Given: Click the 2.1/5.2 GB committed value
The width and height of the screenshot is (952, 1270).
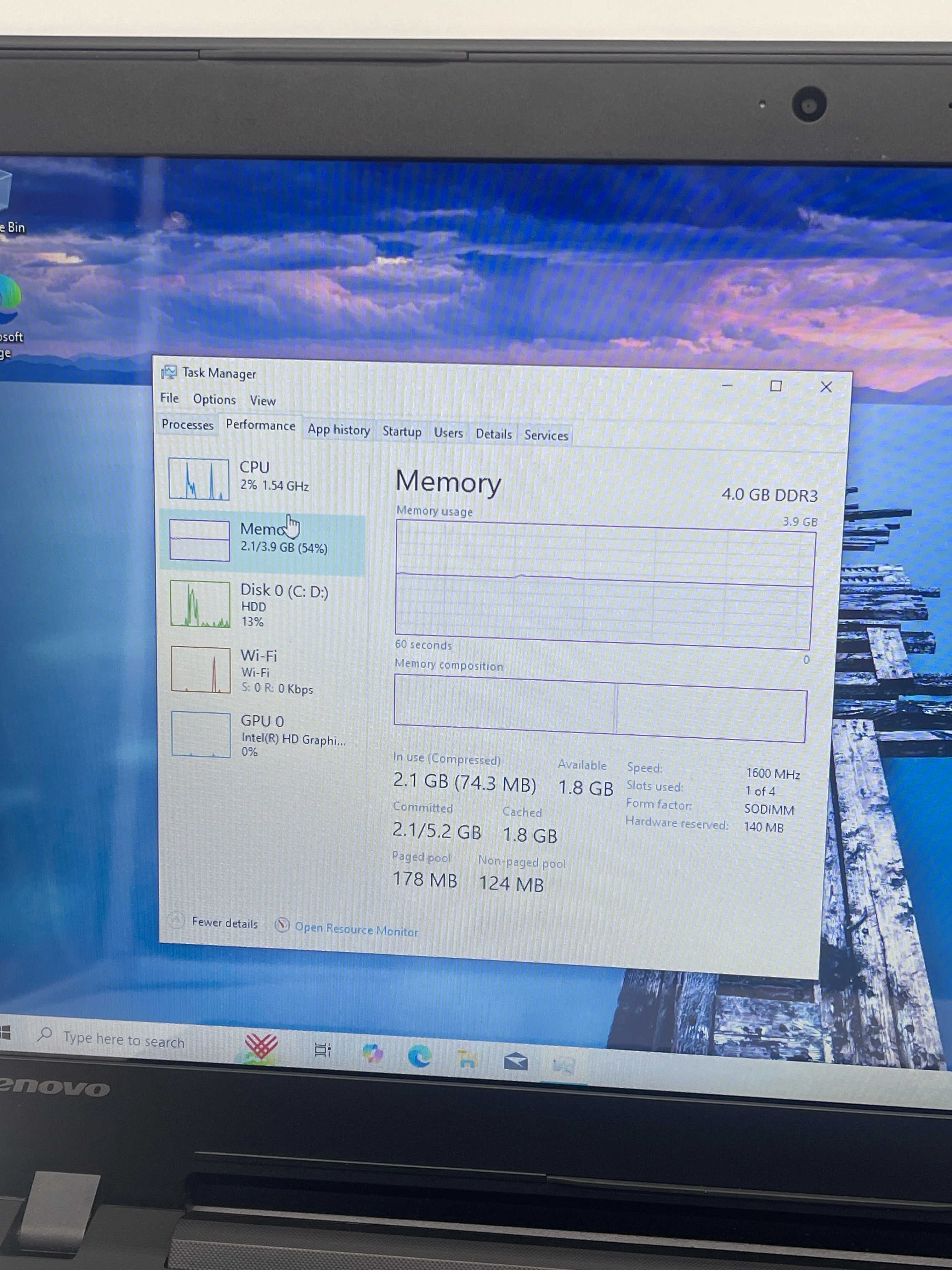Looking at the screenshot, I should pos(437,831).
